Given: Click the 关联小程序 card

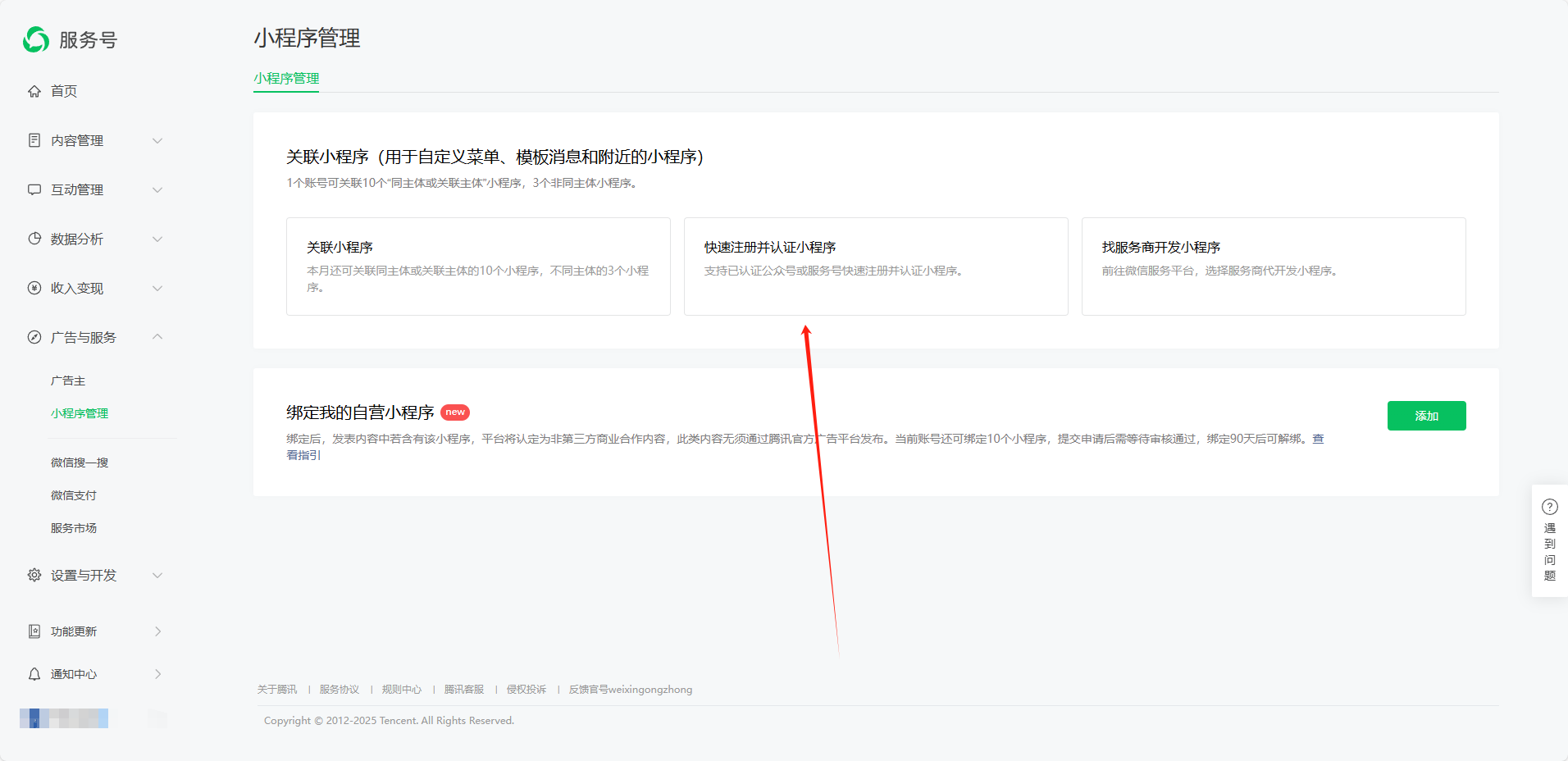Looking at the screenshot, I should [478, 267].
